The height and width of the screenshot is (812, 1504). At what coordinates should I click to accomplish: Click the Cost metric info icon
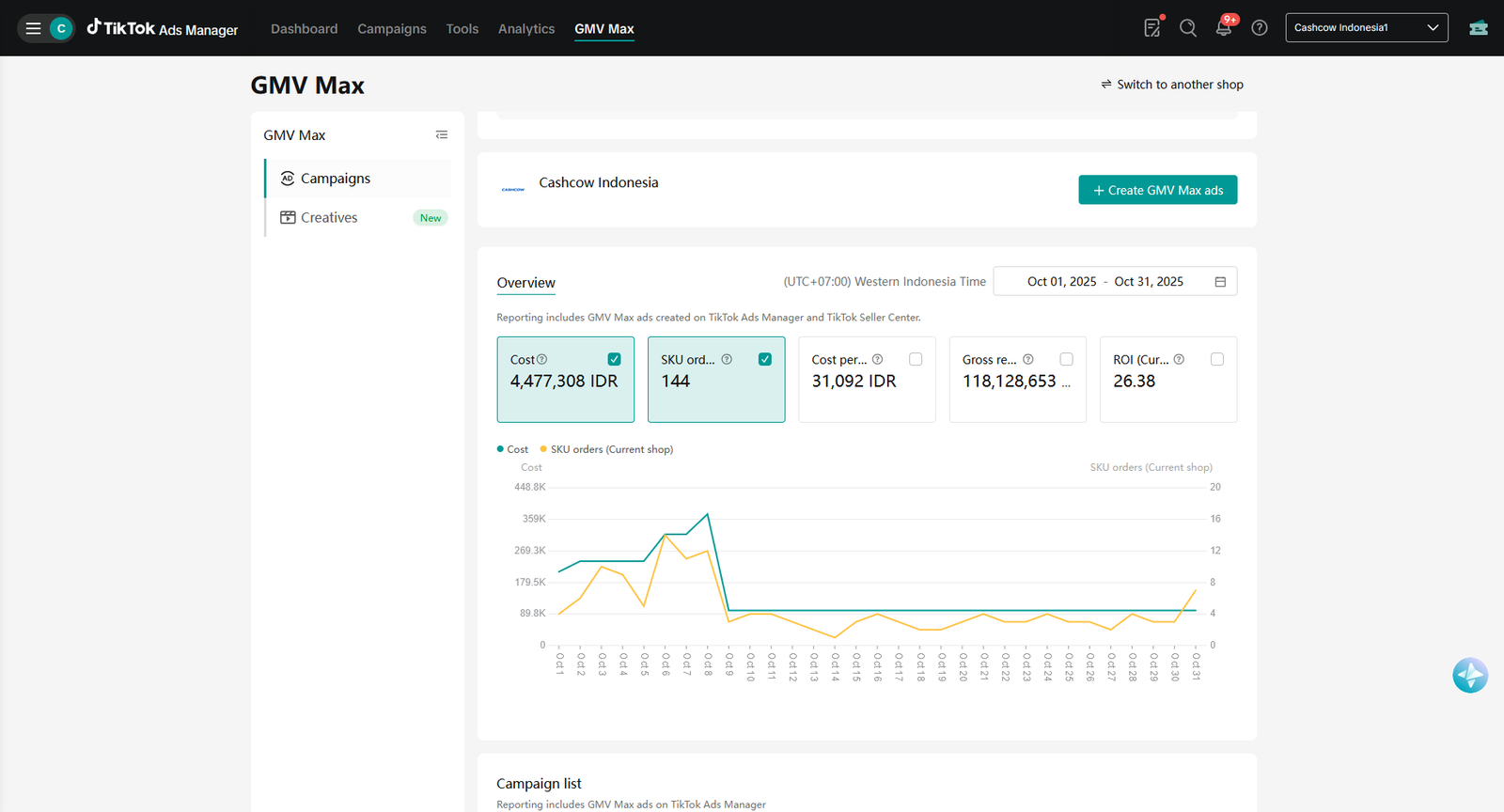pos(541,359)
